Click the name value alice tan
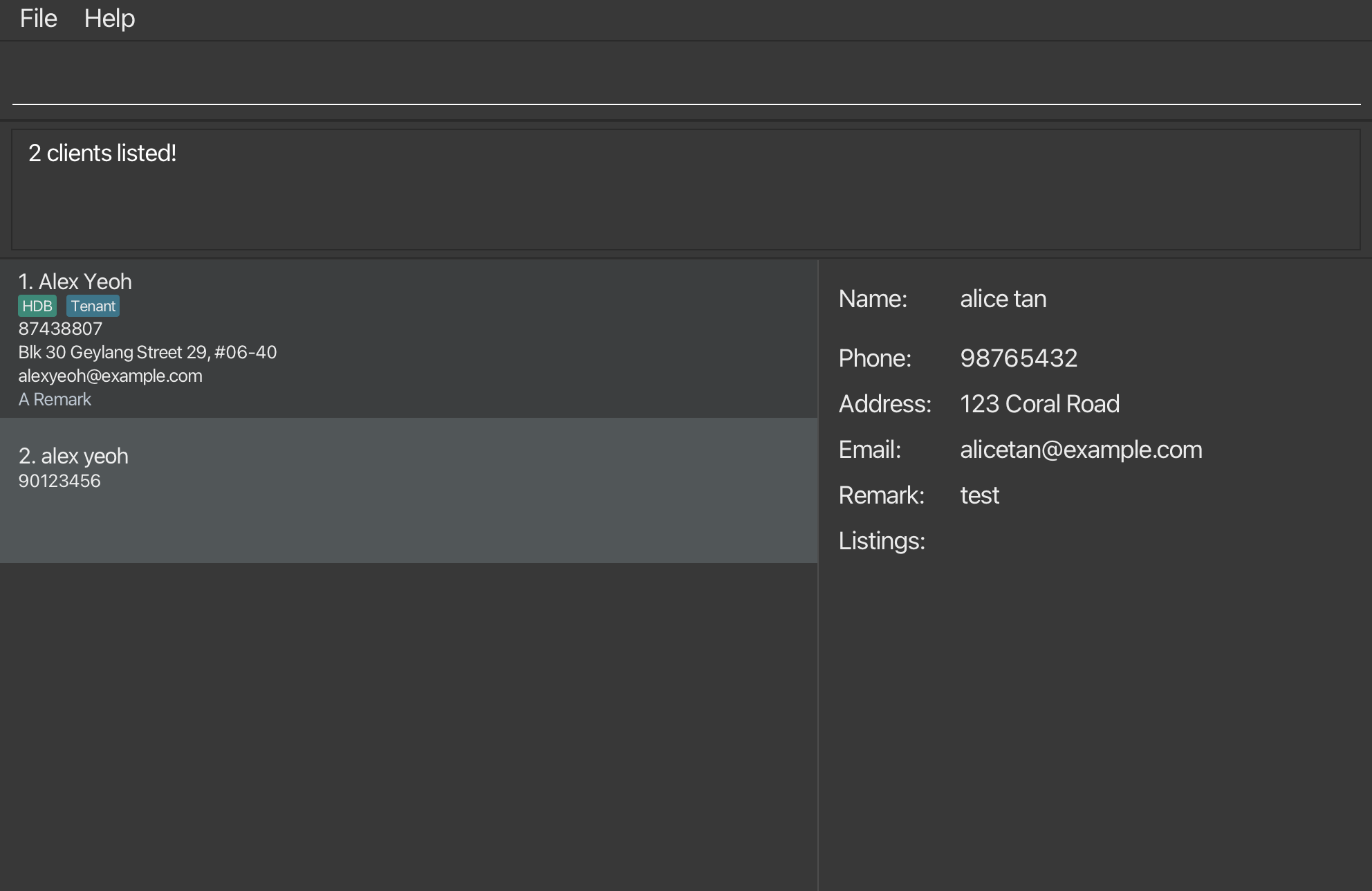 coord(1003,299)
